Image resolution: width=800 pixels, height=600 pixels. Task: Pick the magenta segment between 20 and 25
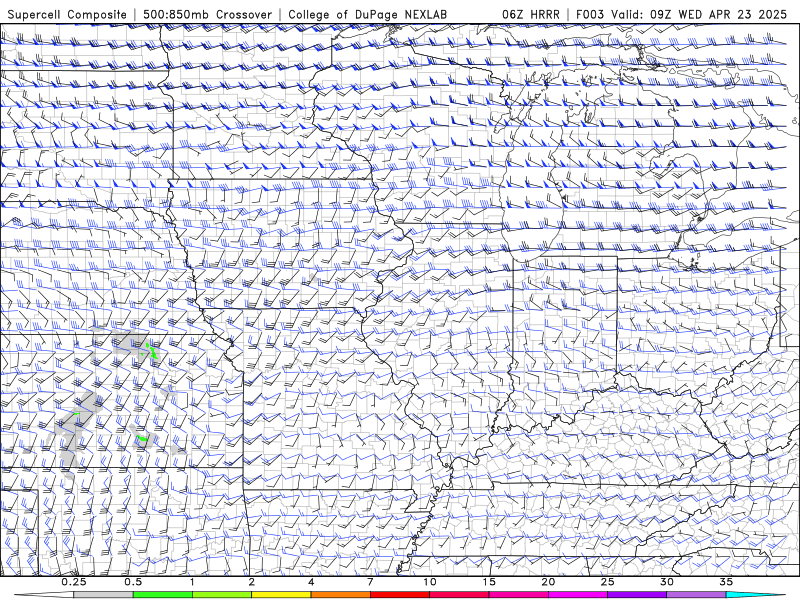click(578, 595)
